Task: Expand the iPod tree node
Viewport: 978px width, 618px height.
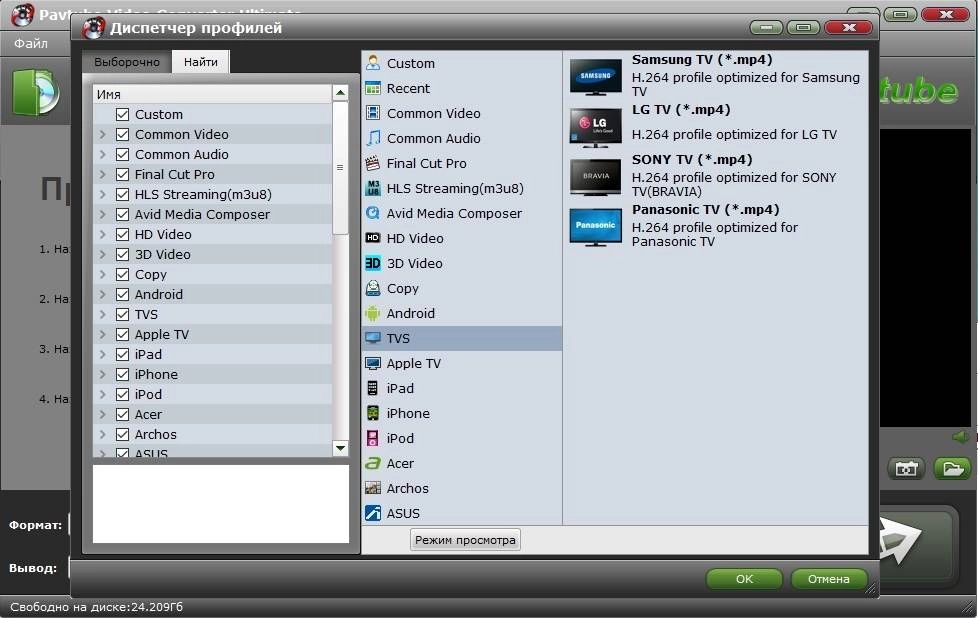Action: pos(103,394)
